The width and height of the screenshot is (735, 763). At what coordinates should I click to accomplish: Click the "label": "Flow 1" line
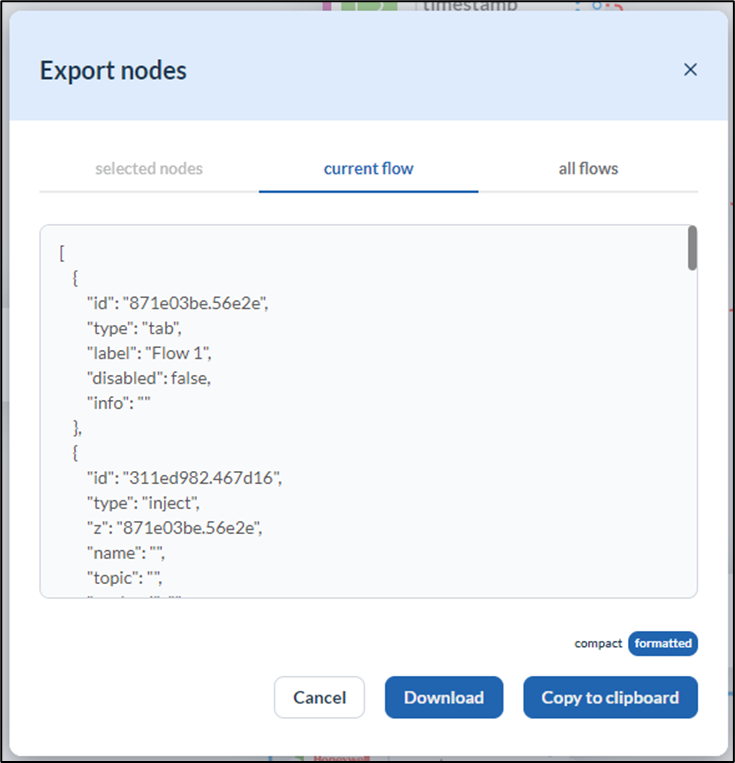click(x=149, y=353)
